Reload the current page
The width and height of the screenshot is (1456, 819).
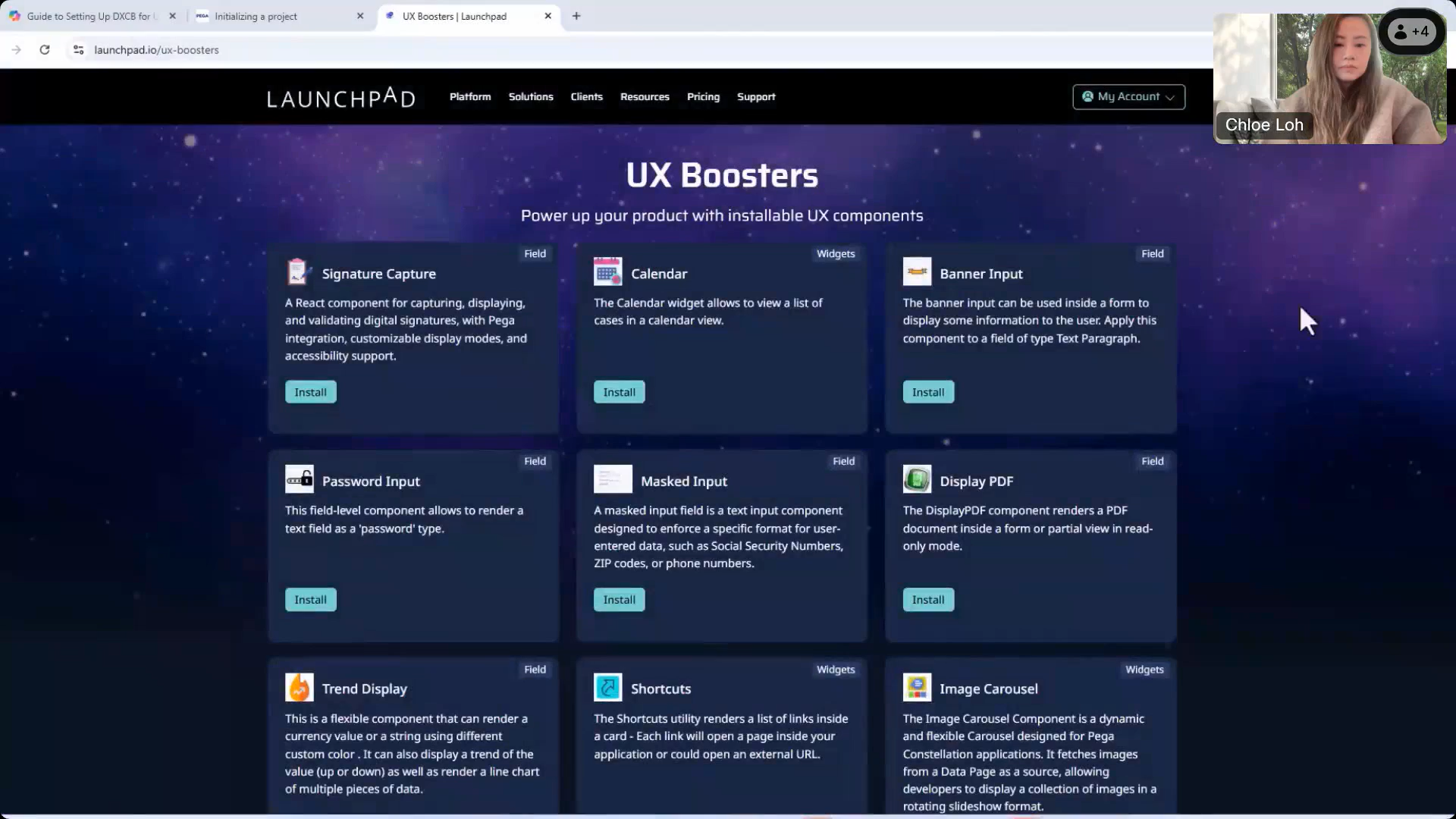[x=45, y=49]
